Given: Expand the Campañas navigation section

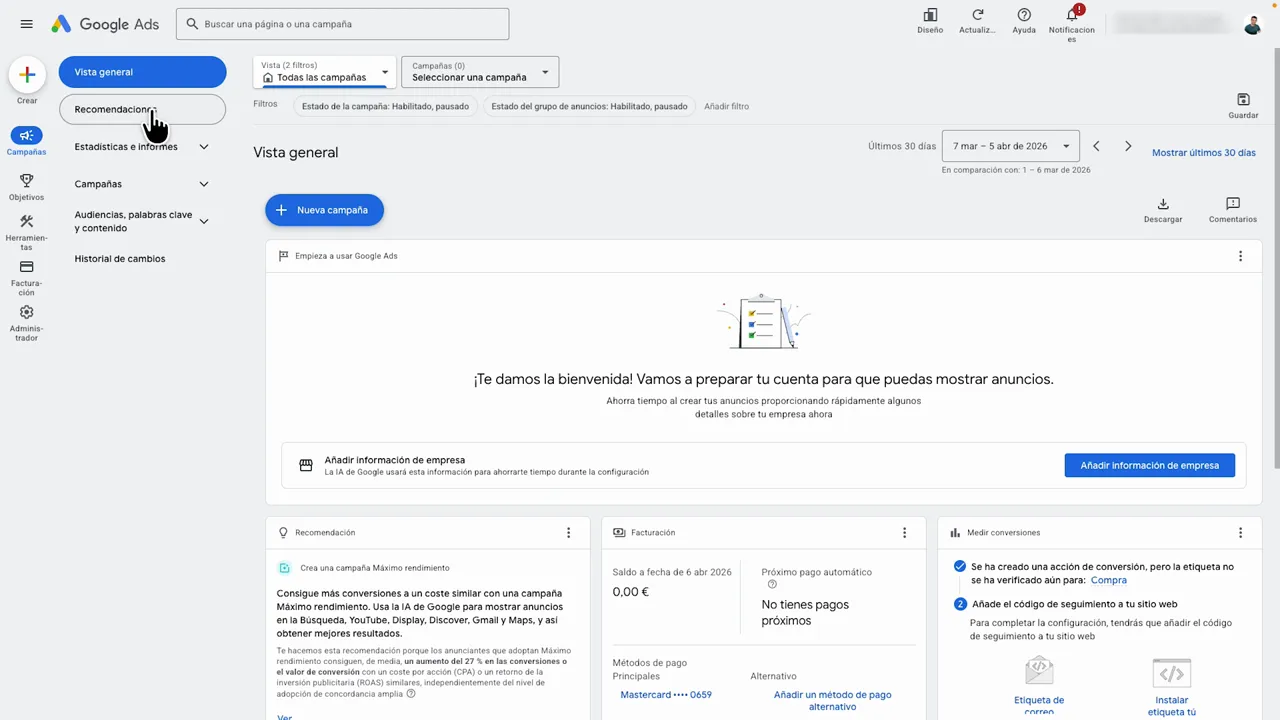Looking at the screenshot, I should tap(204, 184).
